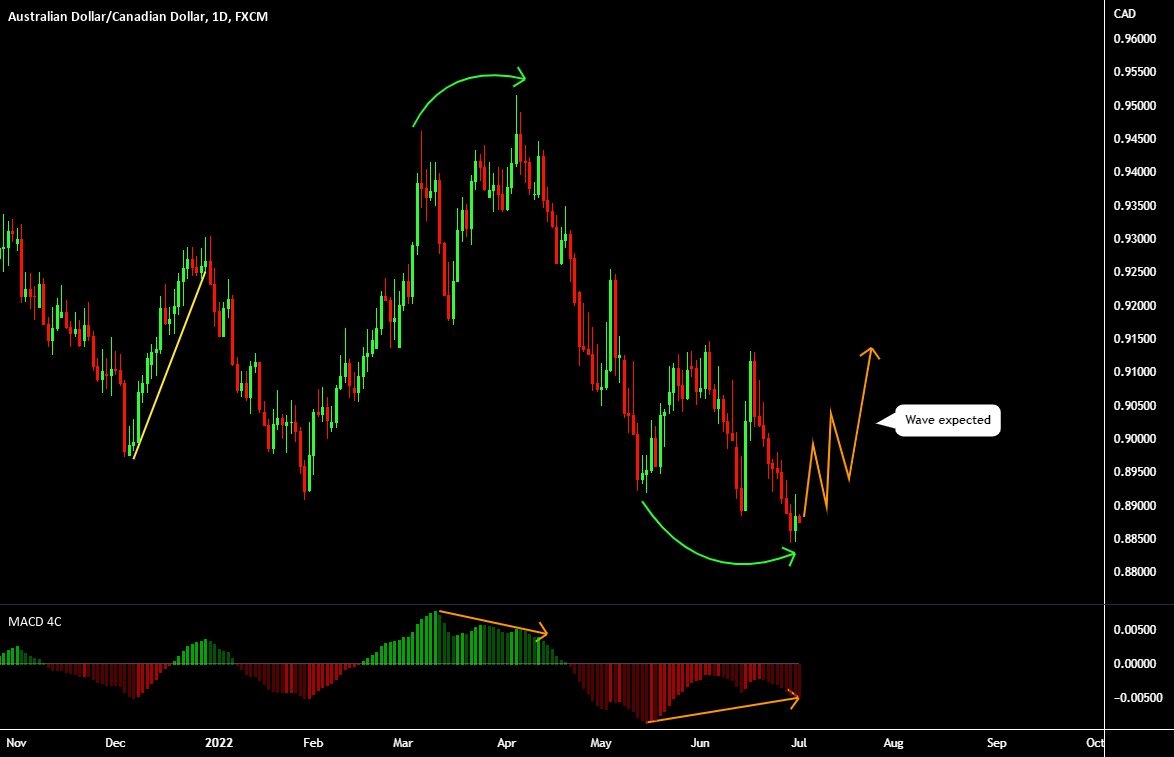The width and height of the screenshot is (1174, 757).
Task: Click the Apr label on time axis
Action: point(507,743)
